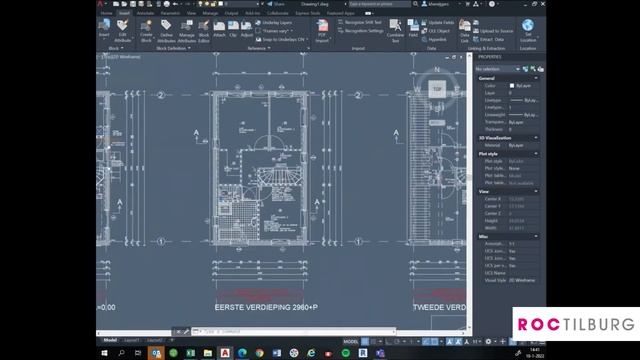Open the AutoCAD application menu logo
The image size is (640, 360).
(100, 4)
